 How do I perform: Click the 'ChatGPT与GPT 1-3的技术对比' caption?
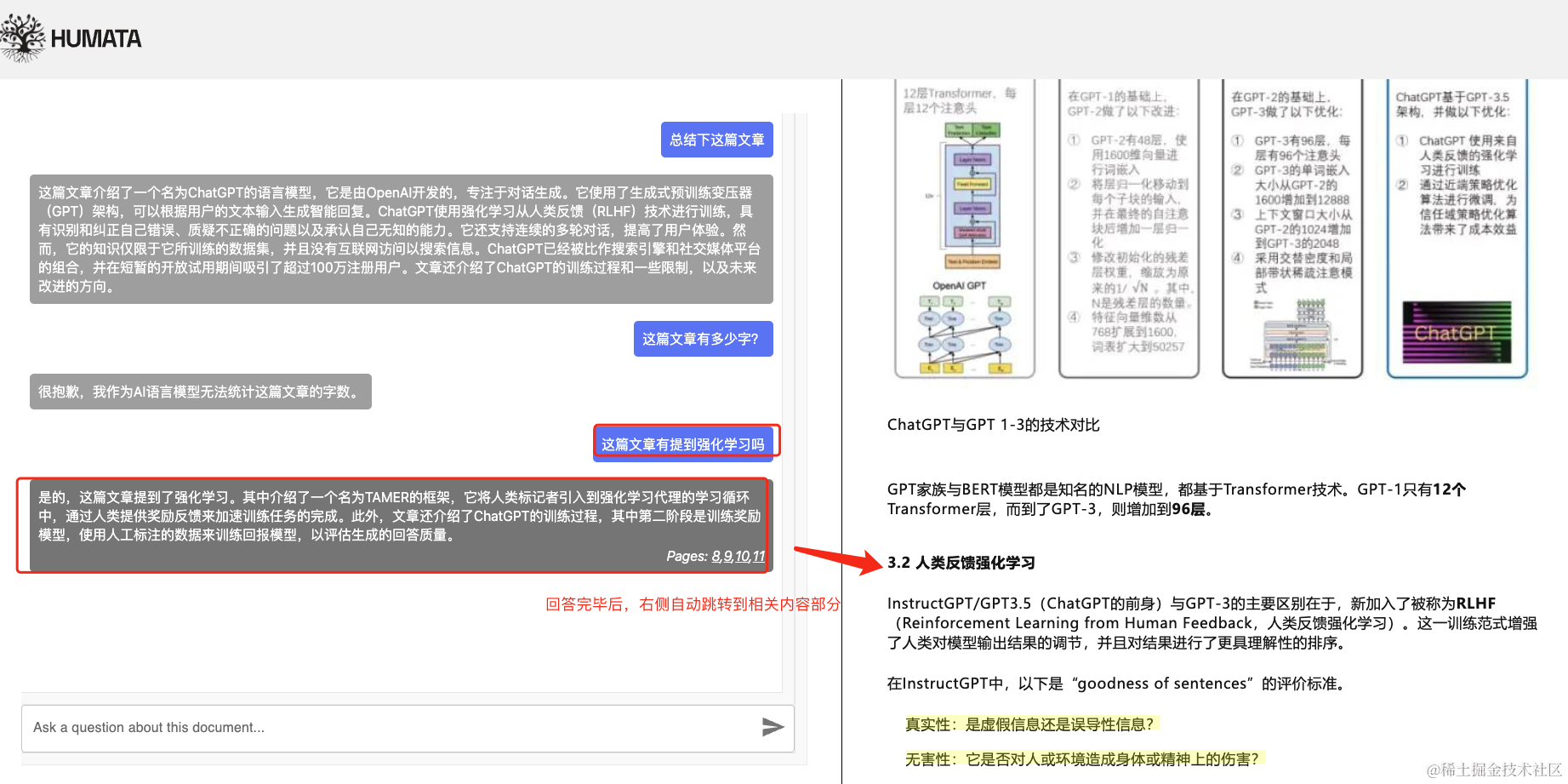click(993, 425)
